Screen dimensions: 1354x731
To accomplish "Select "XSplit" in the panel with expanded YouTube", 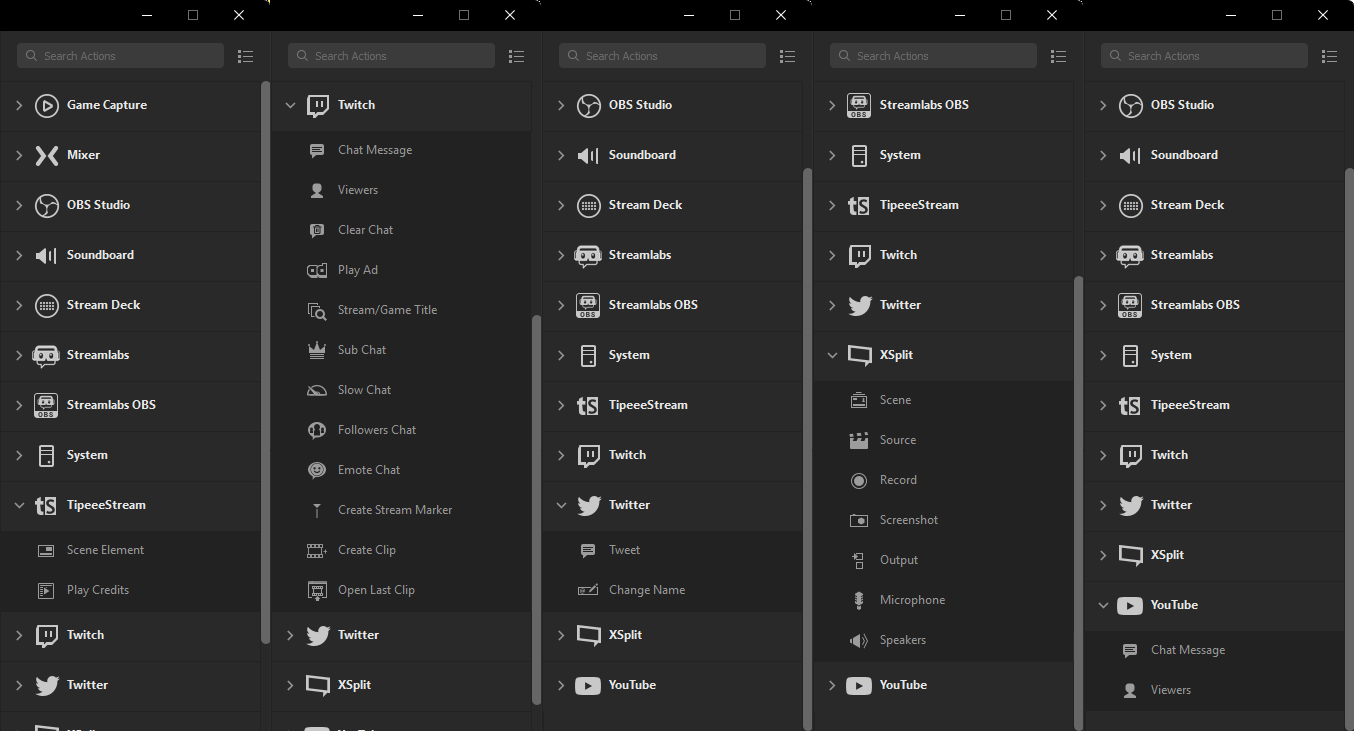I will coord(1167,555).
